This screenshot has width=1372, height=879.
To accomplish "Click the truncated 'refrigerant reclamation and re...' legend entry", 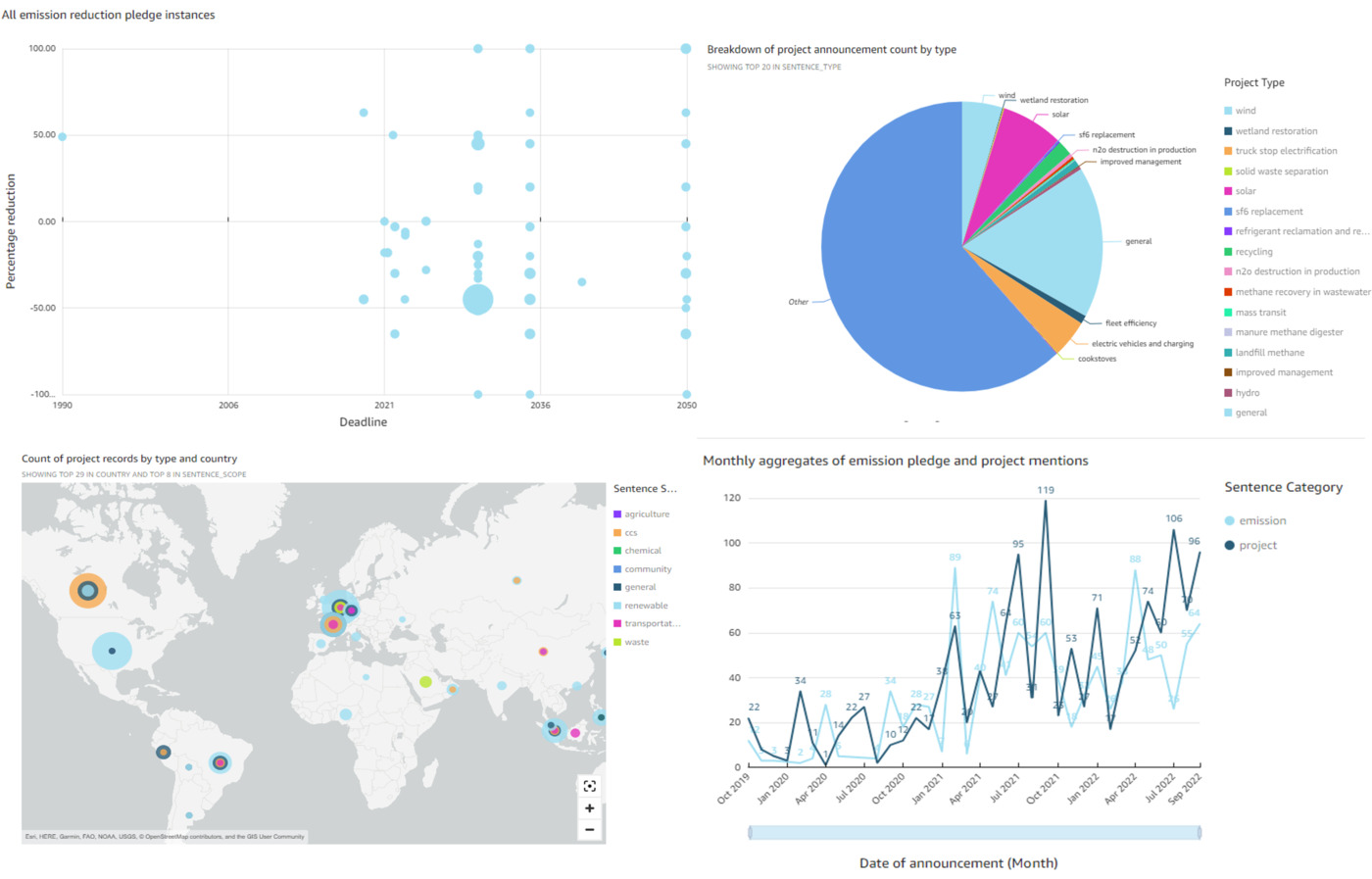I will pos(1299,231).
